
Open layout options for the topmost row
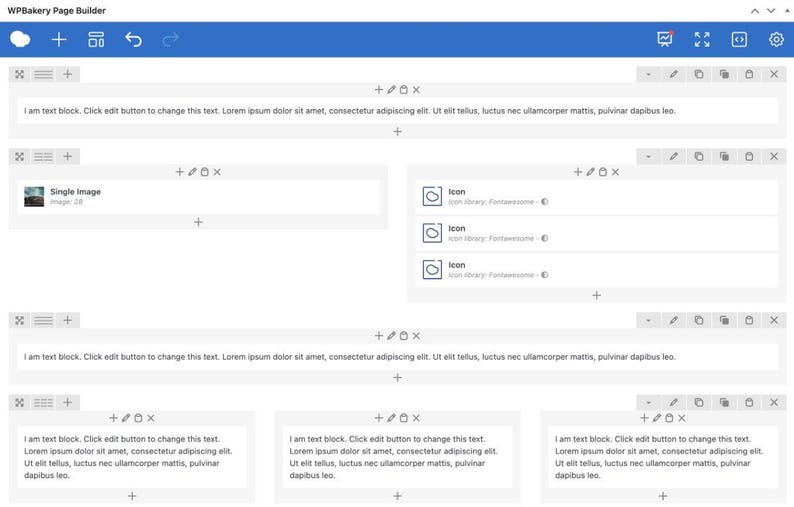43,74
